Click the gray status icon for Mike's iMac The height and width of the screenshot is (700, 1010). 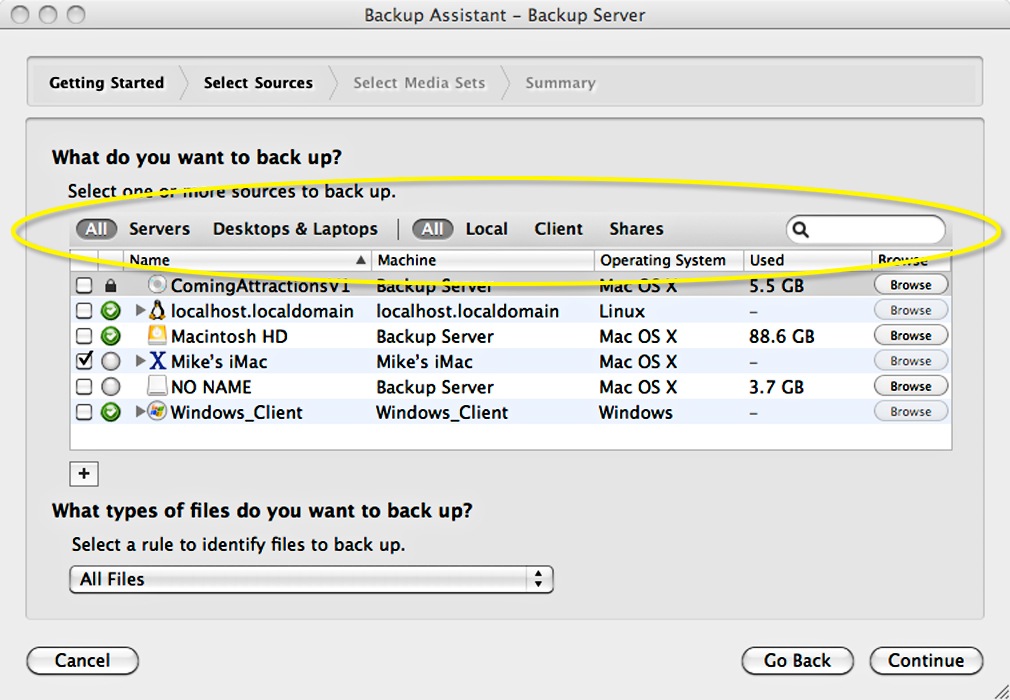tap(111, 361)
